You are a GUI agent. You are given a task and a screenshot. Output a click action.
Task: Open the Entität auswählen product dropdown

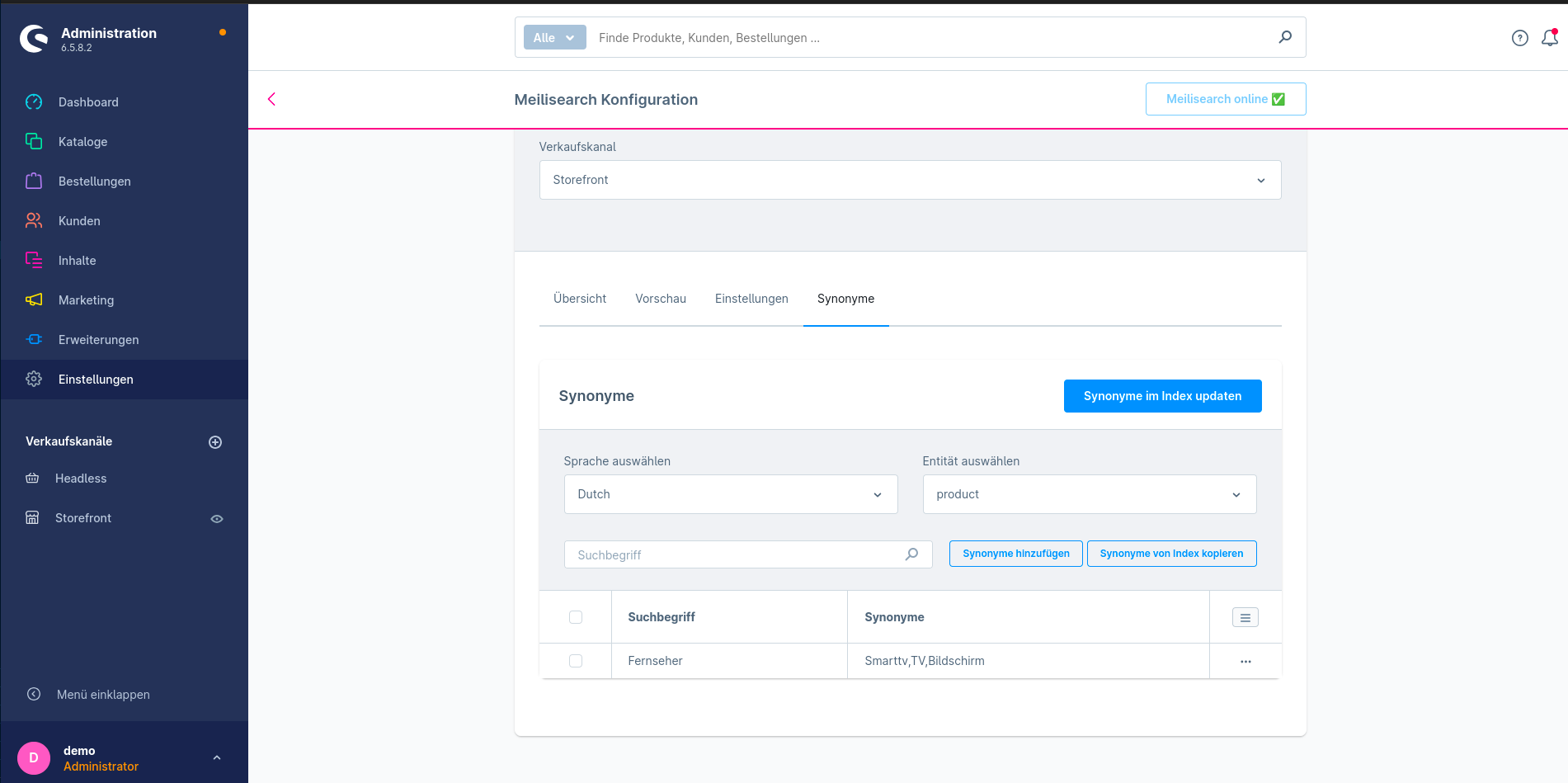pos(1090,494)
